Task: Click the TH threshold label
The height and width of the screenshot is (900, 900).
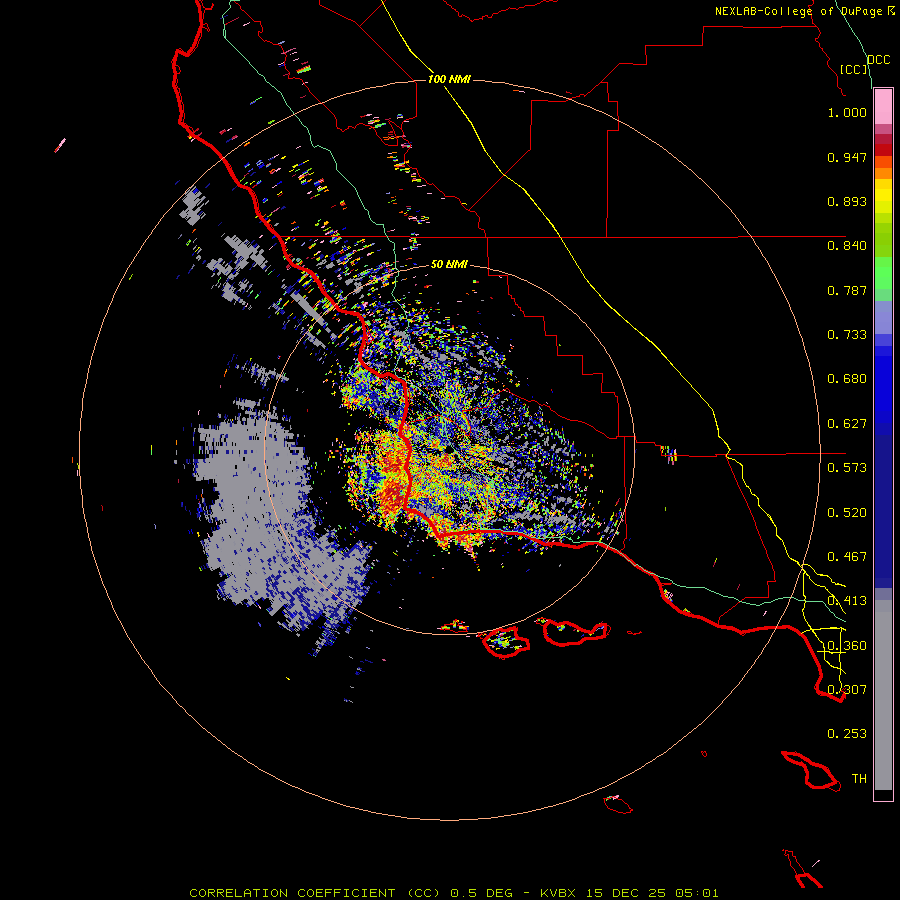Action: [x=859, y=779]
